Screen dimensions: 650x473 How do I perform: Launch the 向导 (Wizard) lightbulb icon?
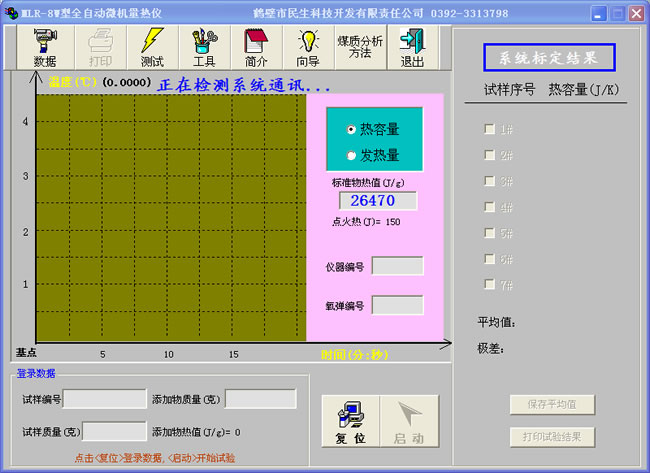[x=308, y=47]
